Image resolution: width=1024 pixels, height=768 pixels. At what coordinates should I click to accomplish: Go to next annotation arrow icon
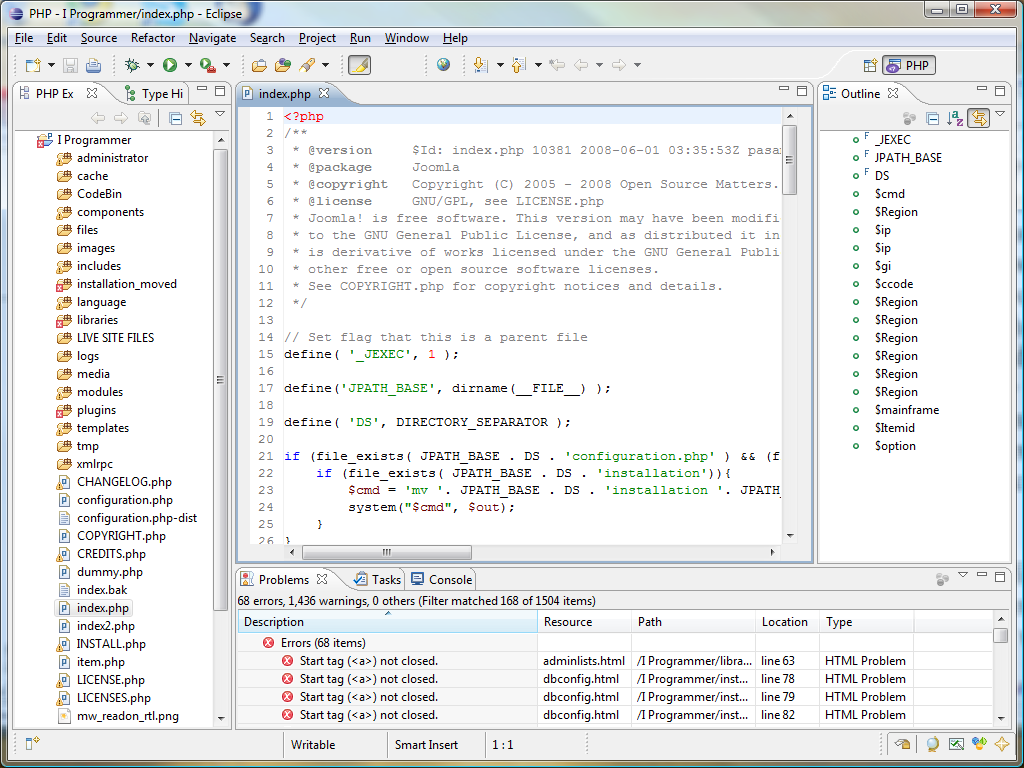coord(480,65)
